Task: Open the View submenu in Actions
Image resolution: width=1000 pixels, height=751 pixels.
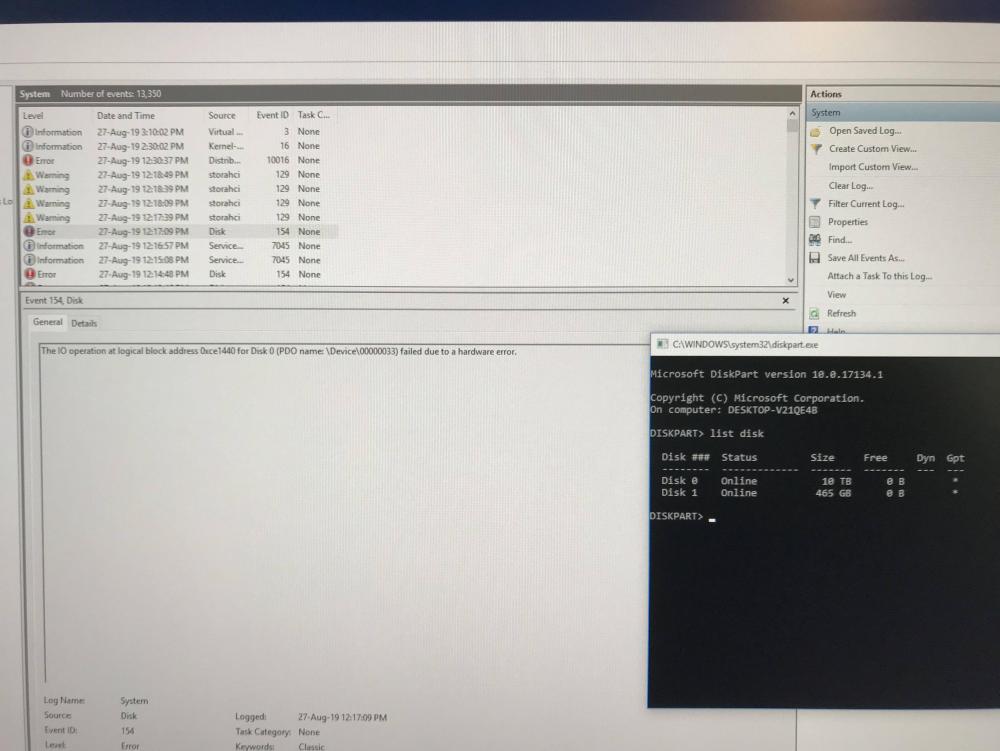Action: (836, 295)
